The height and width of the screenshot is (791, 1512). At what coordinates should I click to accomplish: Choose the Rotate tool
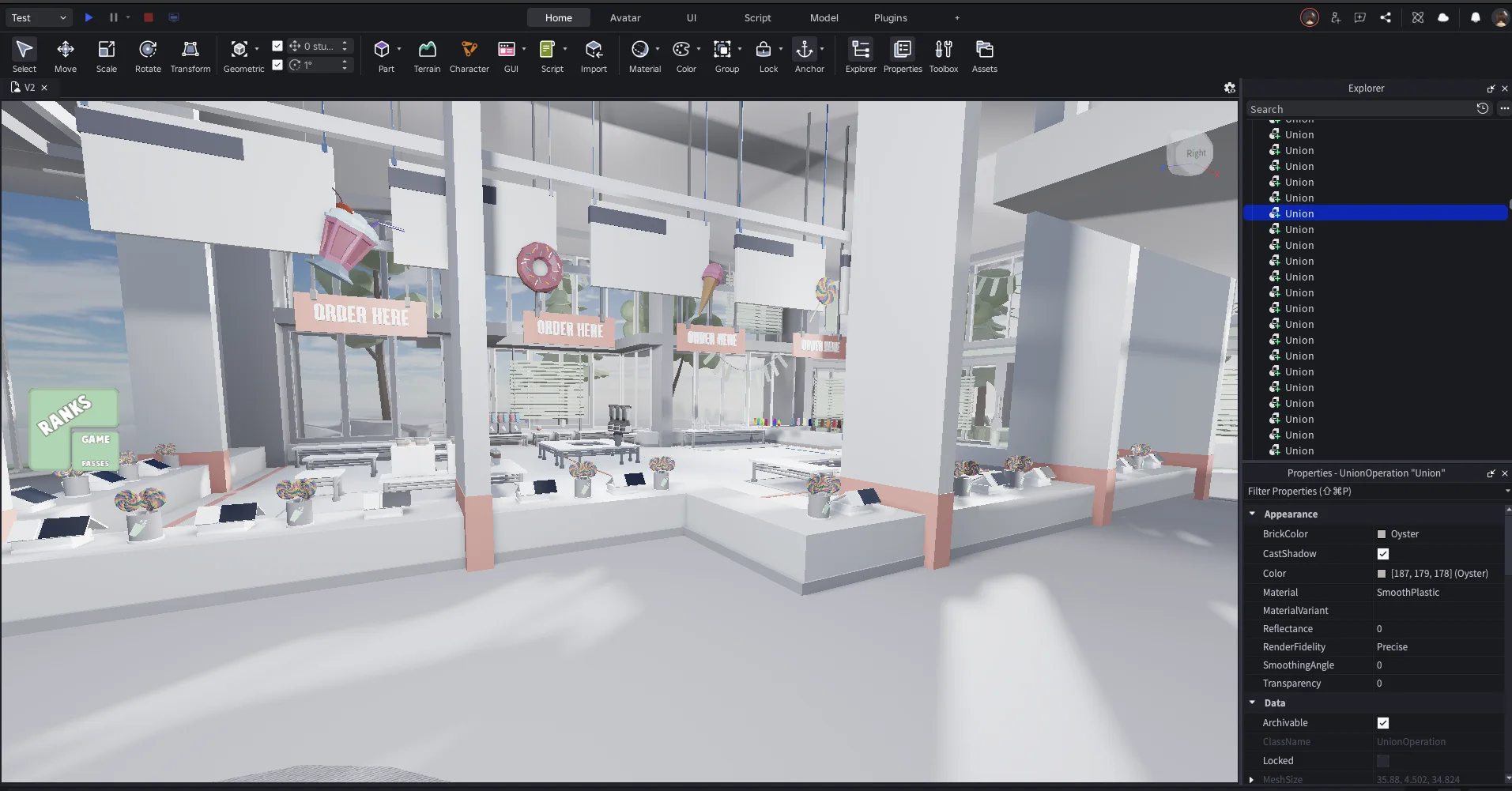click(x=148, y=56)
